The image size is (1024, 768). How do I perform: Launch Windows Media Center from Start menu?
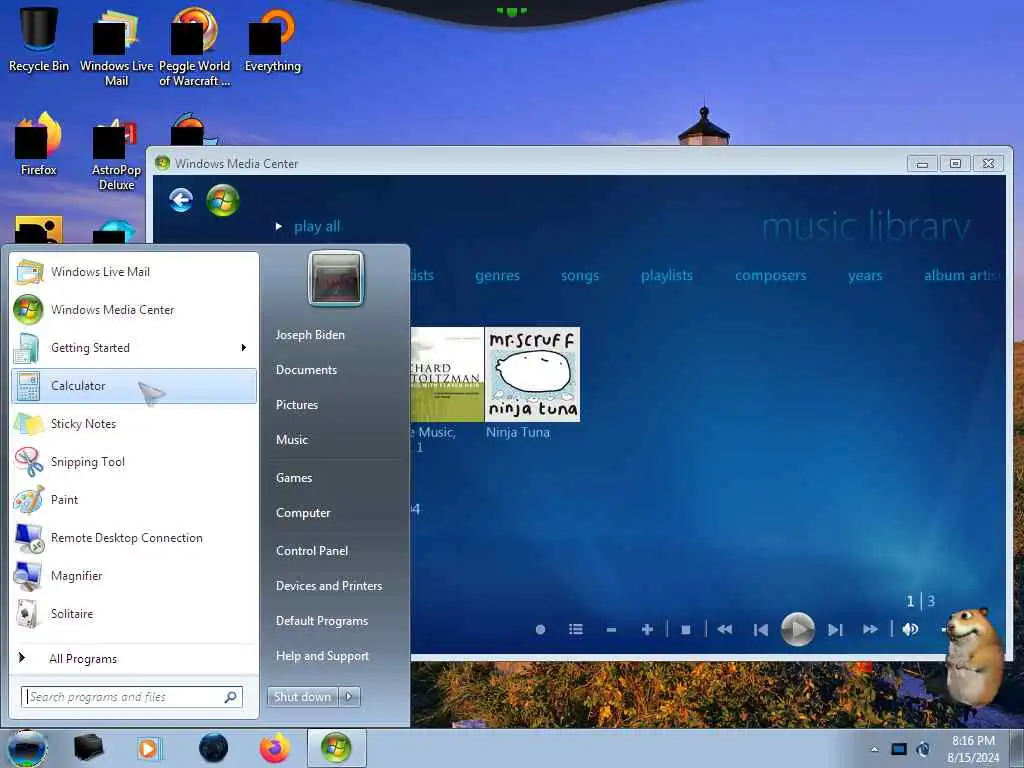(x=134, y=310)
